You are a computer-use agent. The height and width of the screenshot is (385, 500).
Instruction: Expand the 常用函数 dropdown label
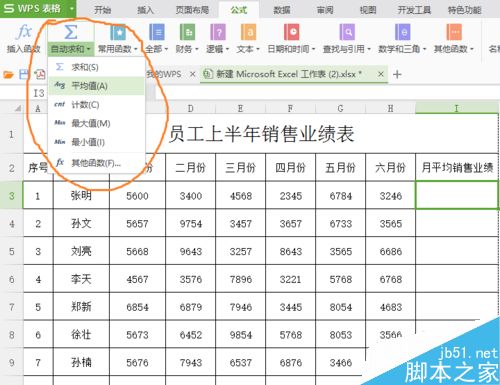(x=118, y=49)
